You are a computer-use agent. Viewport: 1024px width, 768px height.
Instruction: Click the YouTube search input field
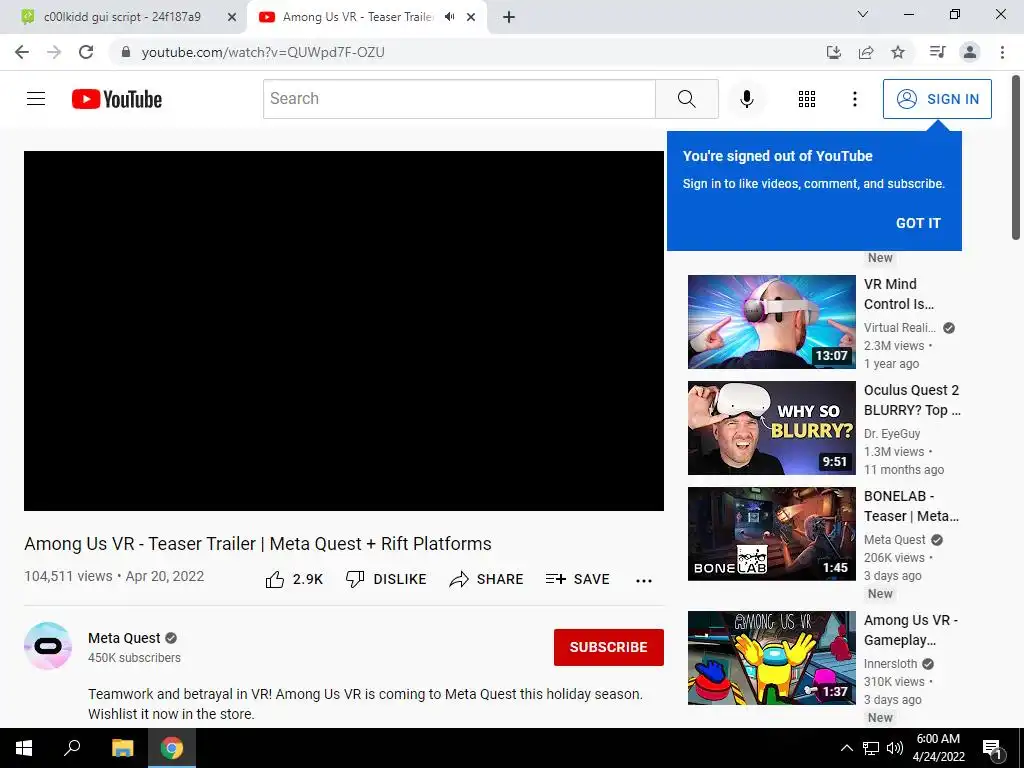[x=459, y=99]
